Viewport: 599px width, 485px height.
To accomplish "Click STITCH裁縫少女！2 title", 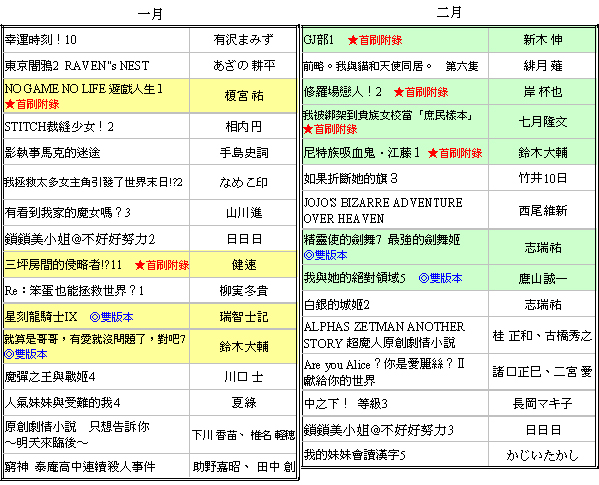I will click(59, 126).
